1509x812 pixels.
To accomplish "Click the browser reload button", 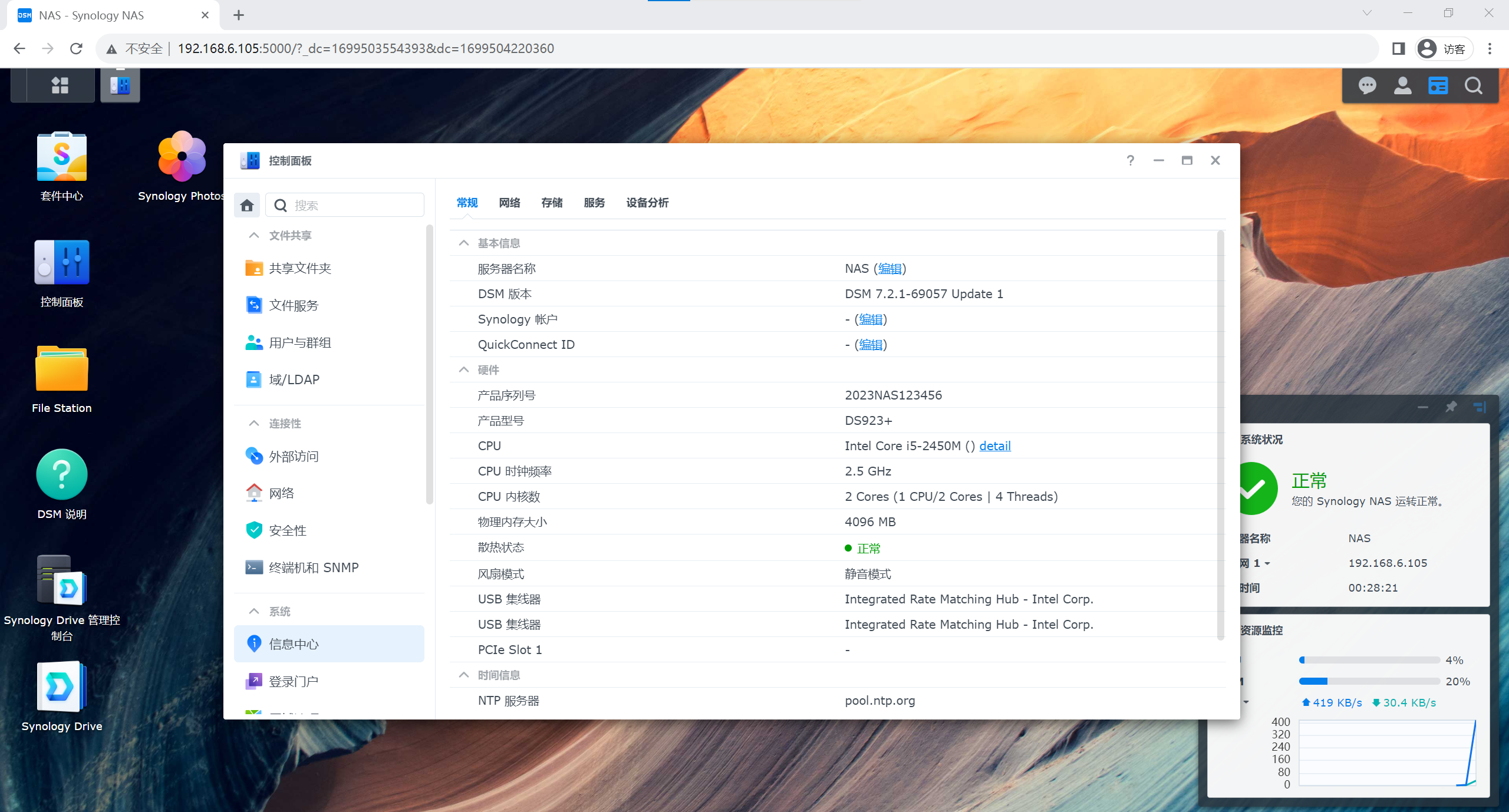I will click(x=76, y=48).
